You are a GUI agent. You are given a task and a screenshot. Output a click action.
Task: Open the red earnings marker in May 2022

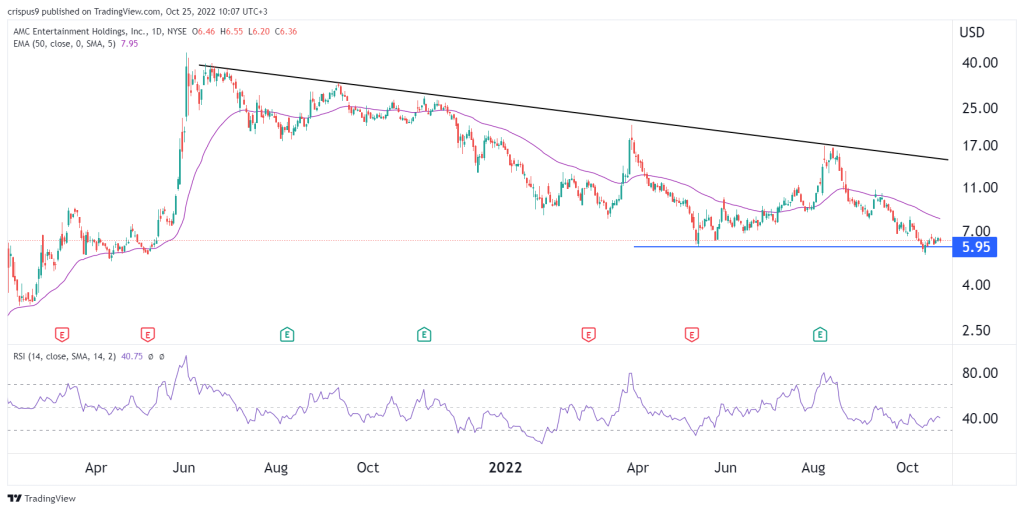pyautogui.click(x=691, y=335)
